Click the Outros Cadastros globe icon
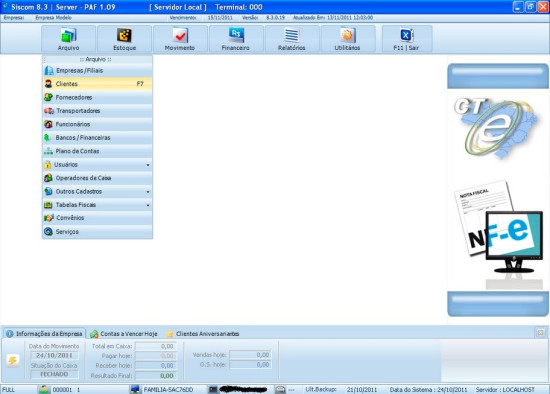This screenshot has width=550, height=394. coord(48,191)
